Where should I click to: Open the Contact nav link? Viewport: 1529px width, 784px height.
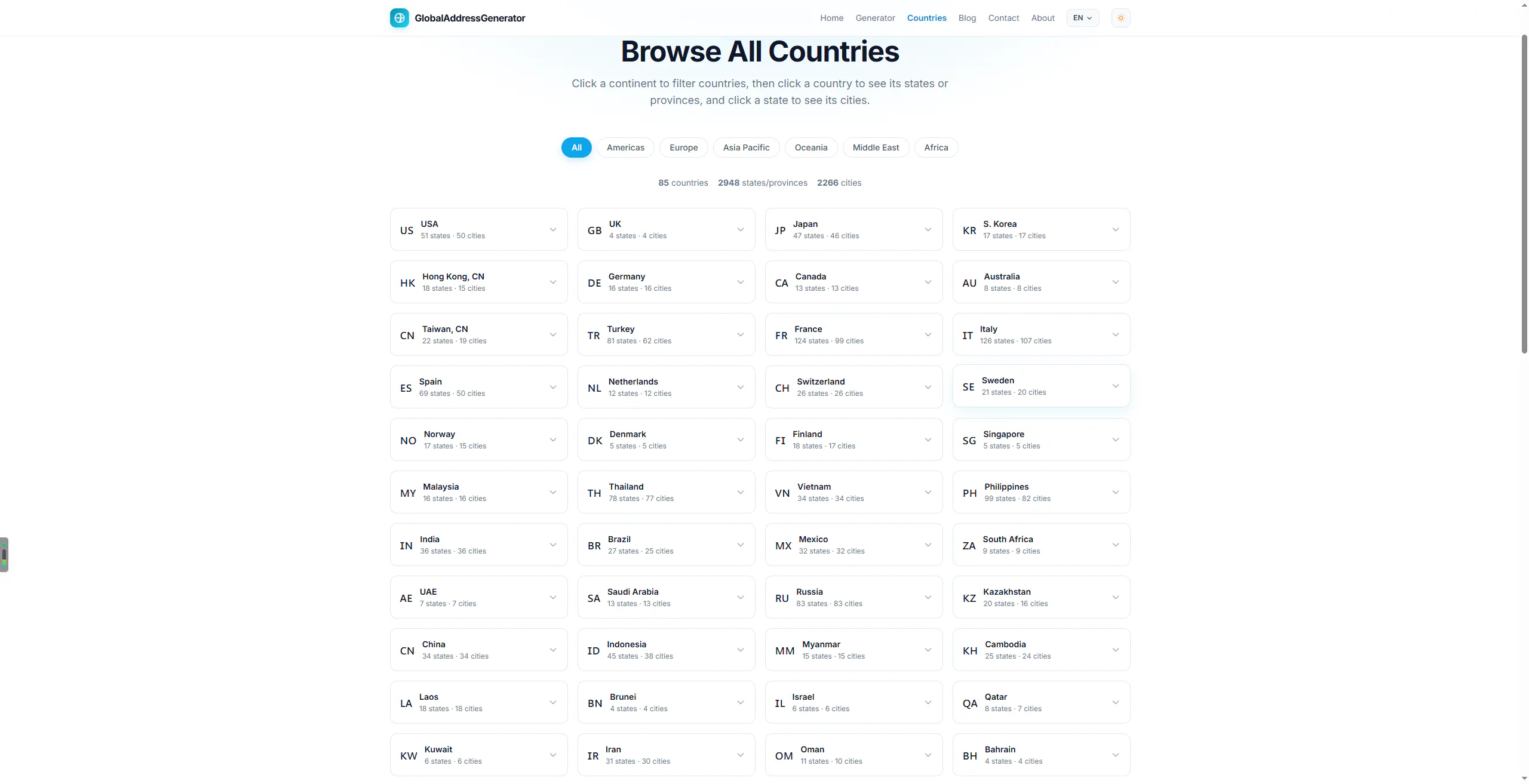point(1003,18)
